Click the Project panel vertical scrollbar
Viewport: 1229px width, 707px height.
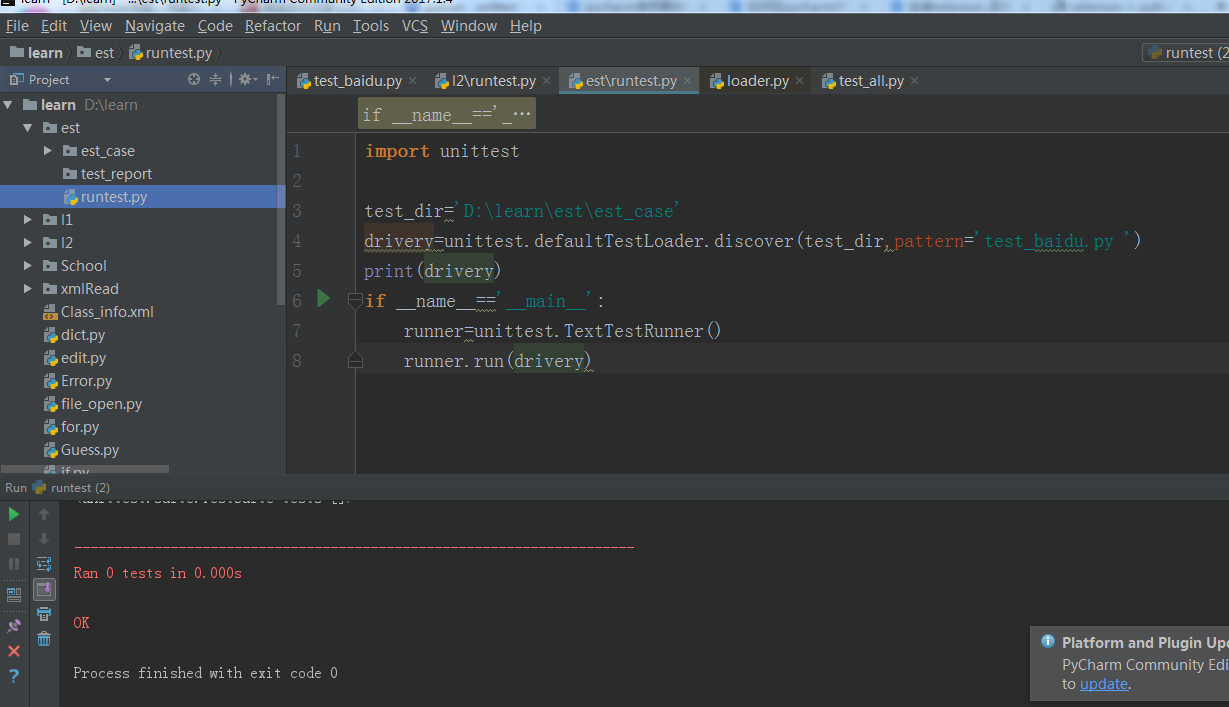coord(281,200)
